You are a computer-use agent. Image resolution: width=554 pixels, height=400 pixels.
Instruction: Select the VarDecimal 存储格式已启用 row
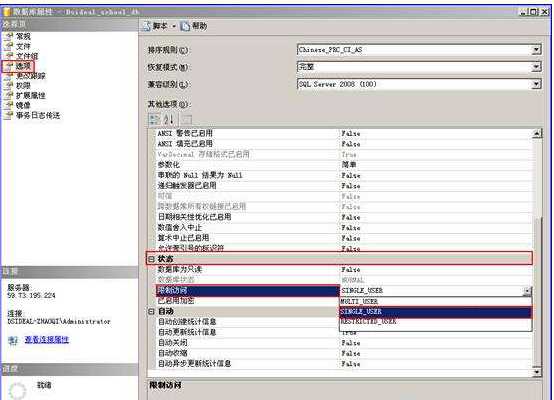[x=343, y=154]
